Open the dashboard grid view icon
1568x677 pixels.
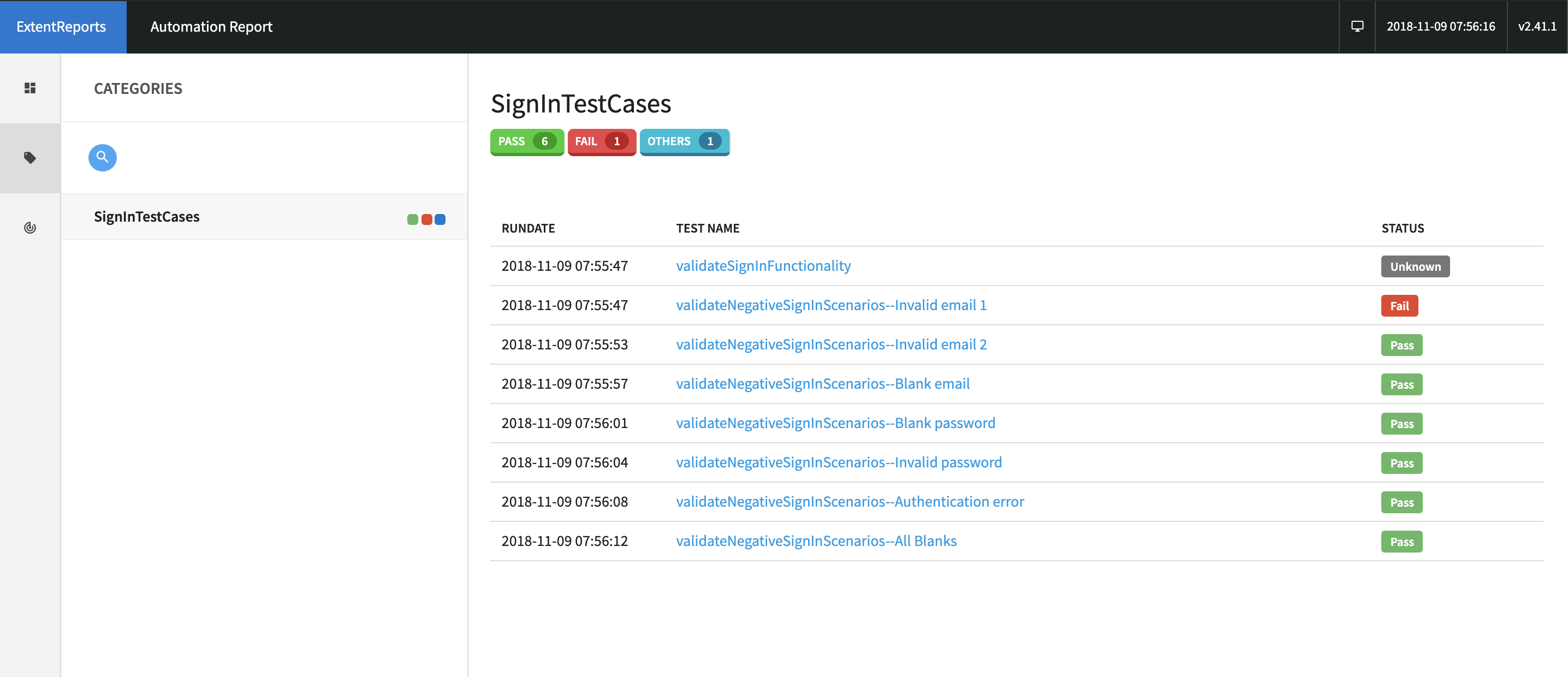pyautogui.click(x=30, y=88)
